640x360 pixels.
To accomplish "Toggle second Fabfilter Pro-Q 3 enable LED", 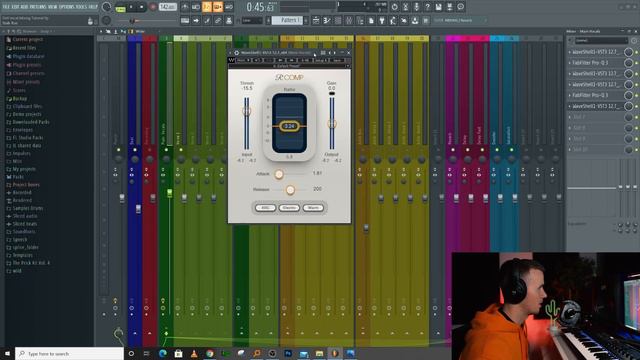I will (637, 95).
